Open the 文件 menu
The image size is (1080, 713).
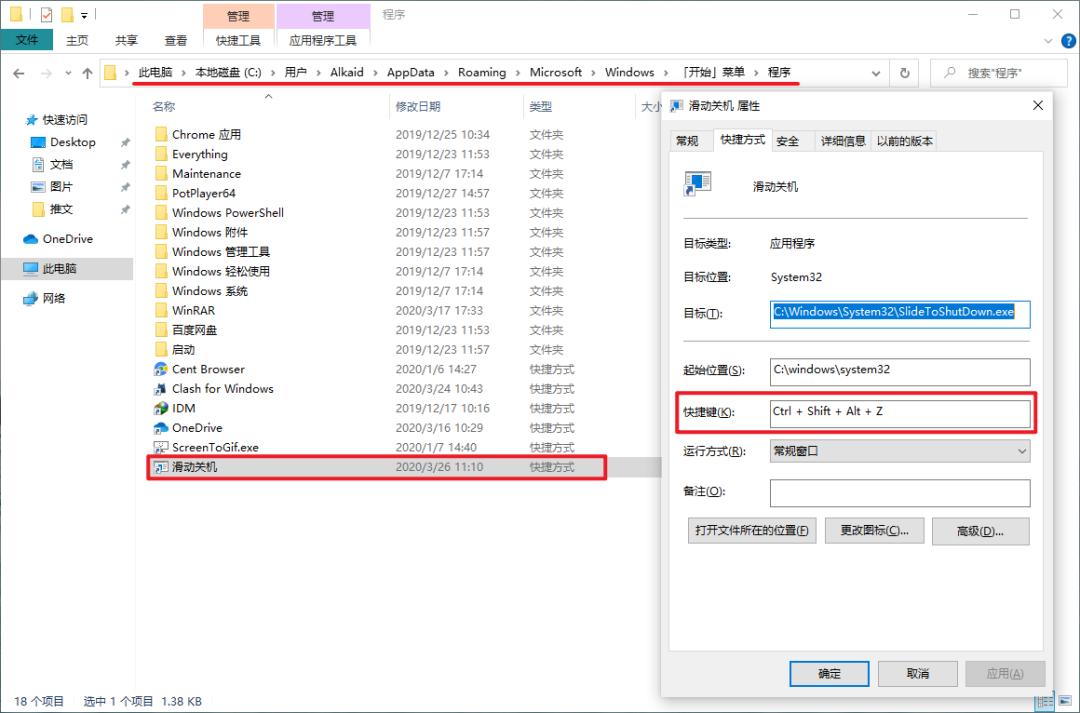[x=27, y=40]
